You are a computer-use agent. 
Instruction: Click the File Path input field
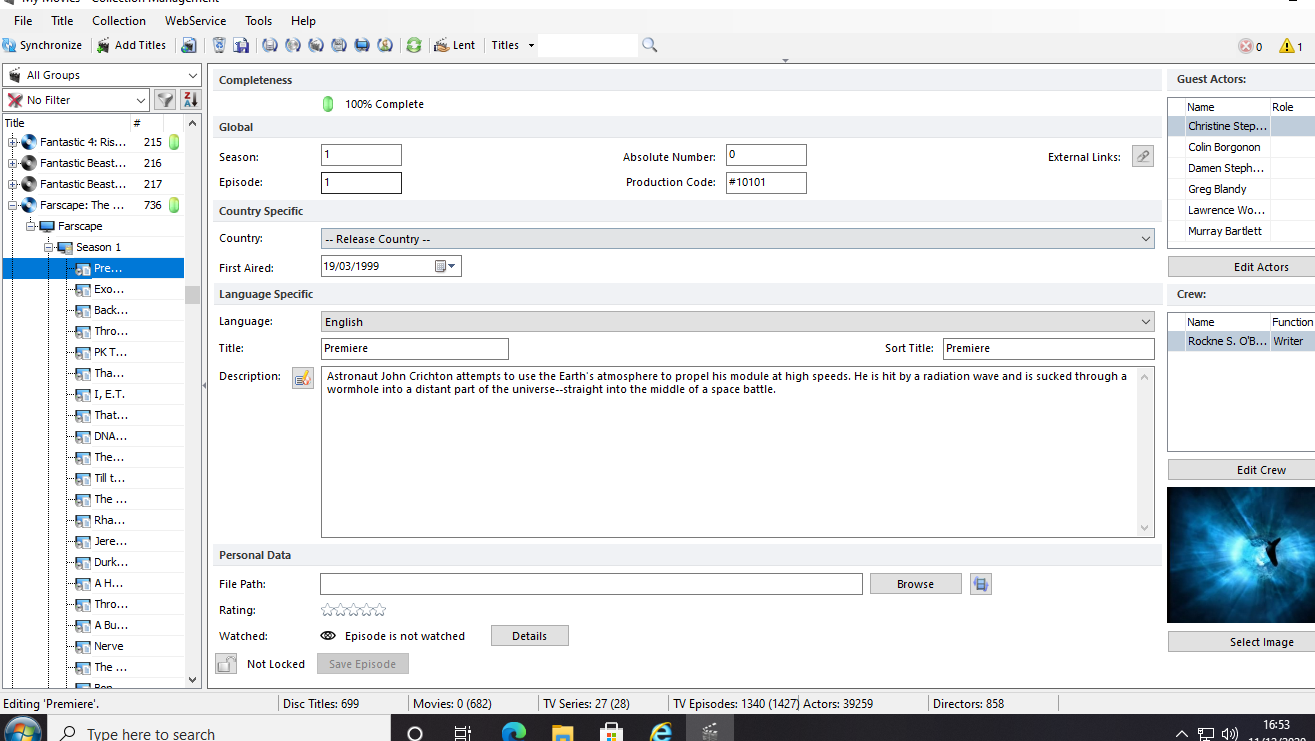(x=591, y=584)
